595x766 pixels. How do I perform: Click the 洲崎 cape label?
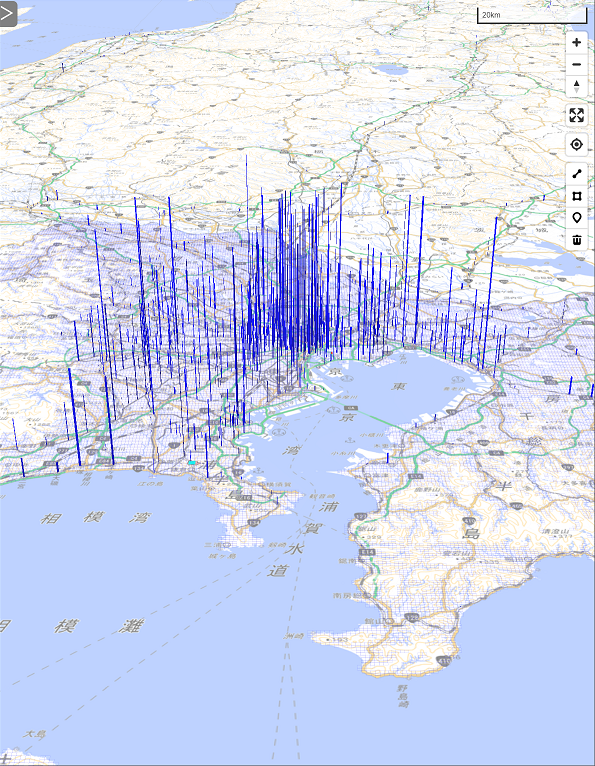(x=294, y=636)
